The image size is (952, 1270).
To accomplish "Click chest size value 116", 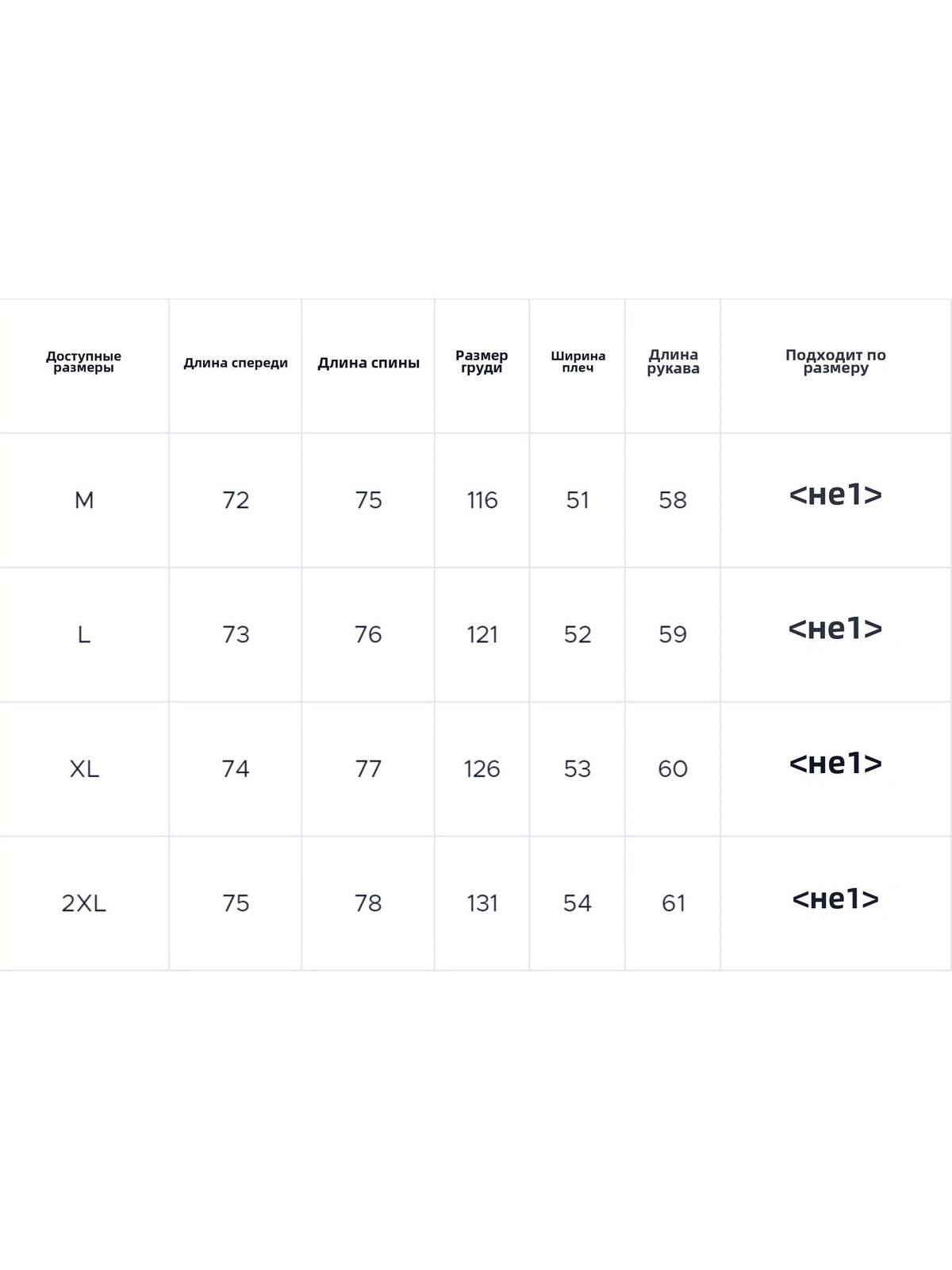I will coord(482,500).
